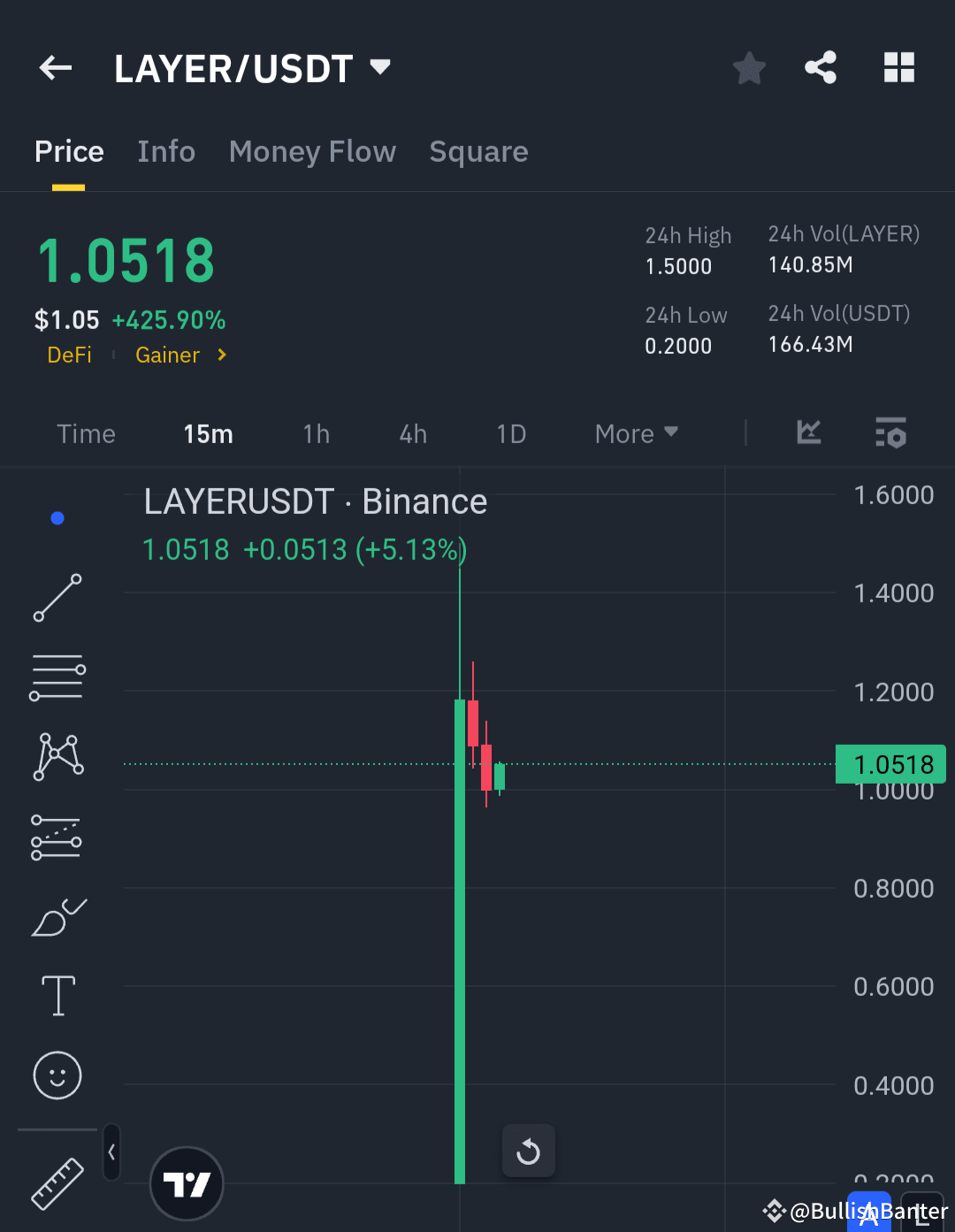Click the share icon
The height and width of the screenshot is (1232, 955).
[x=821, y=67]
